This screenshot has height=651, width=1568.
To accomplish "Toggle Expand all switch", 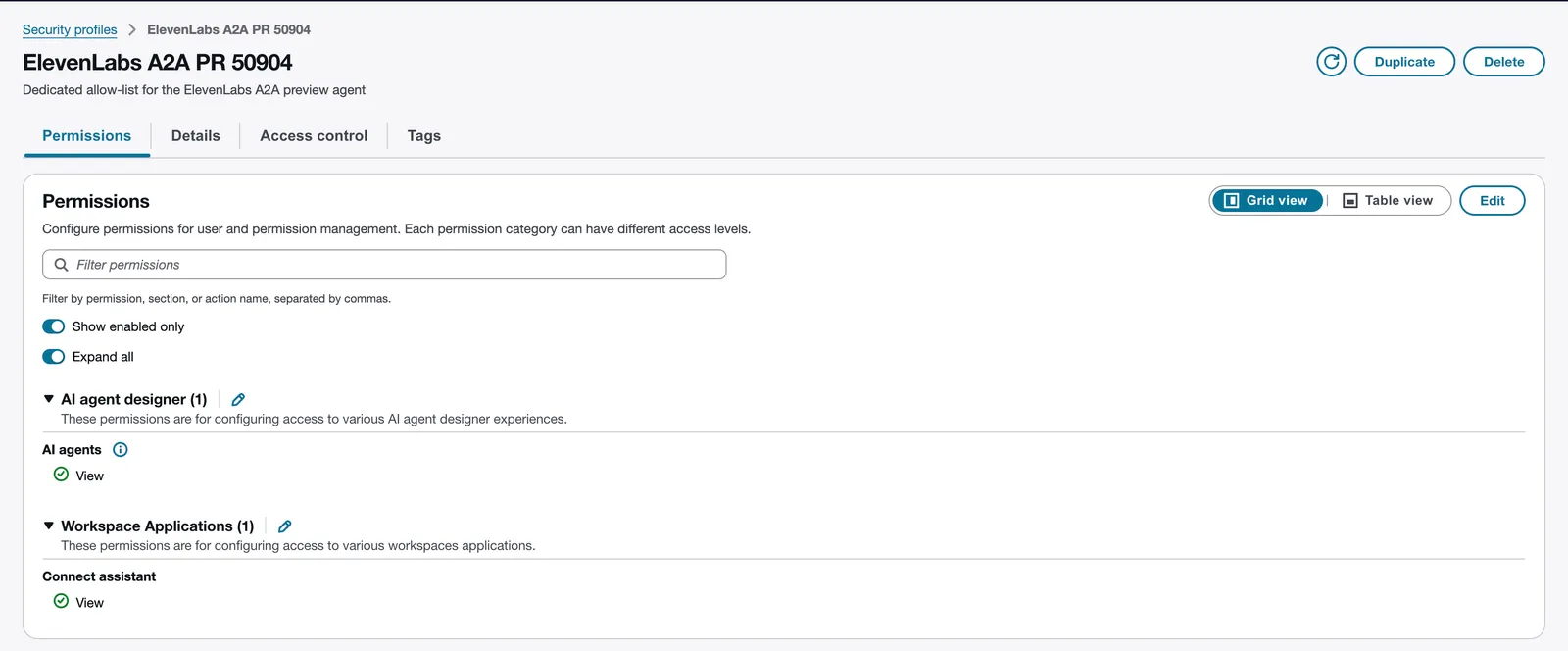I will [54, 357].
